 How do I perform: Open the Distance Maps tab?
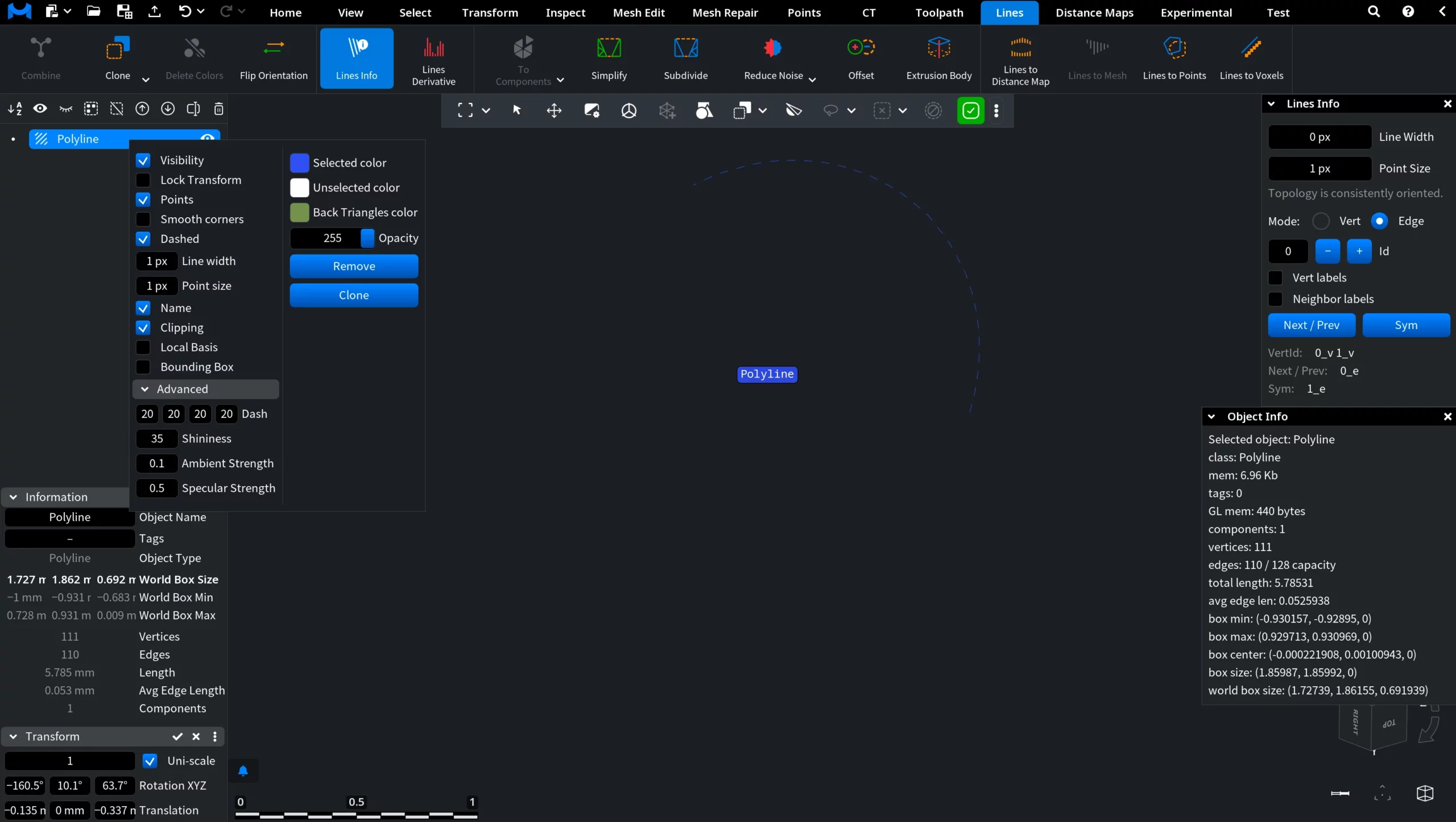click(1094, 13)
